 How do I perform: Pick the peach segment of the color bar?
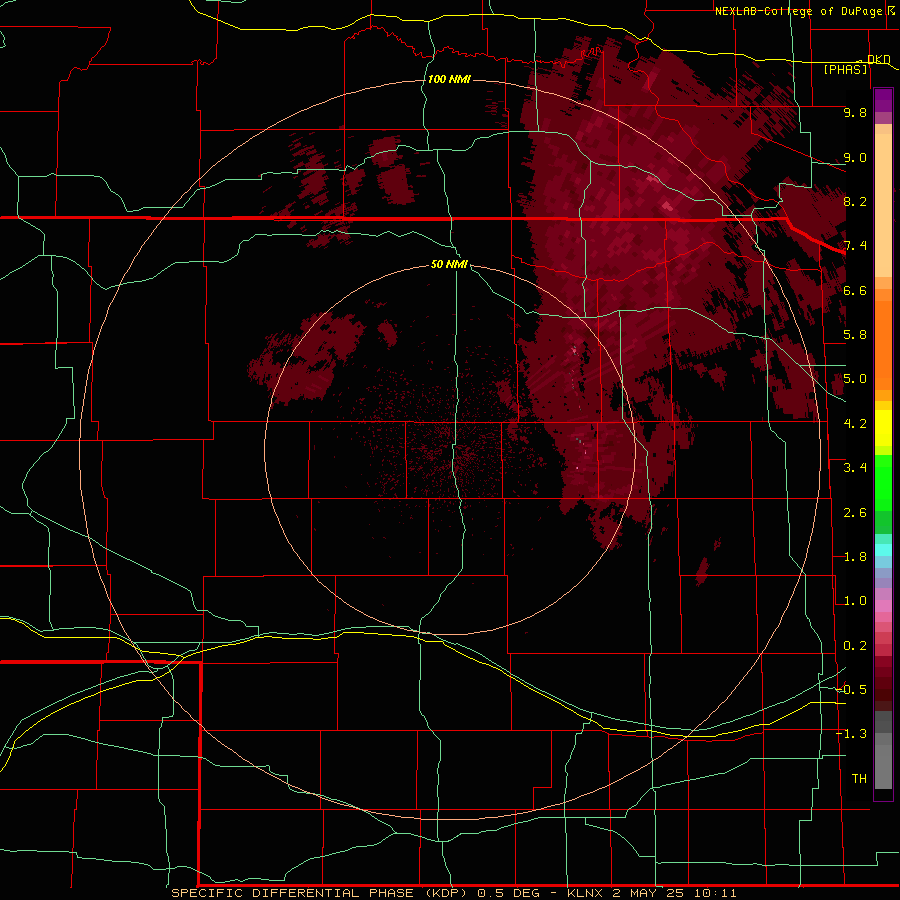(883, 205)
